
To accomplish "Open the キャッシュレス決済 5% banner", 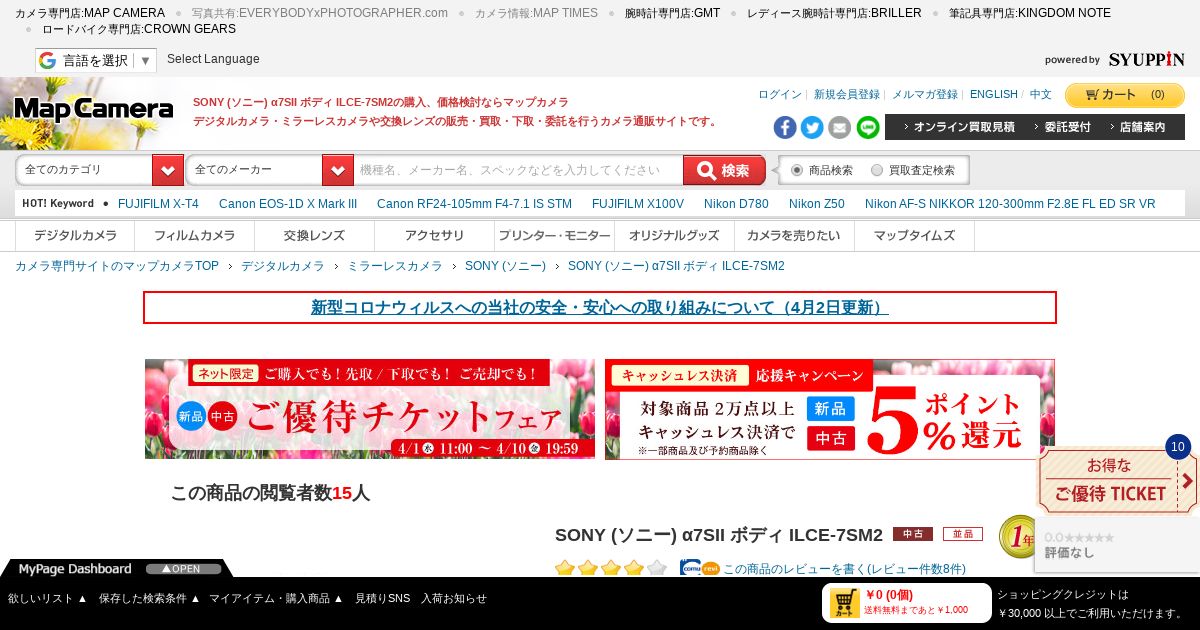I will click(830, 409).
